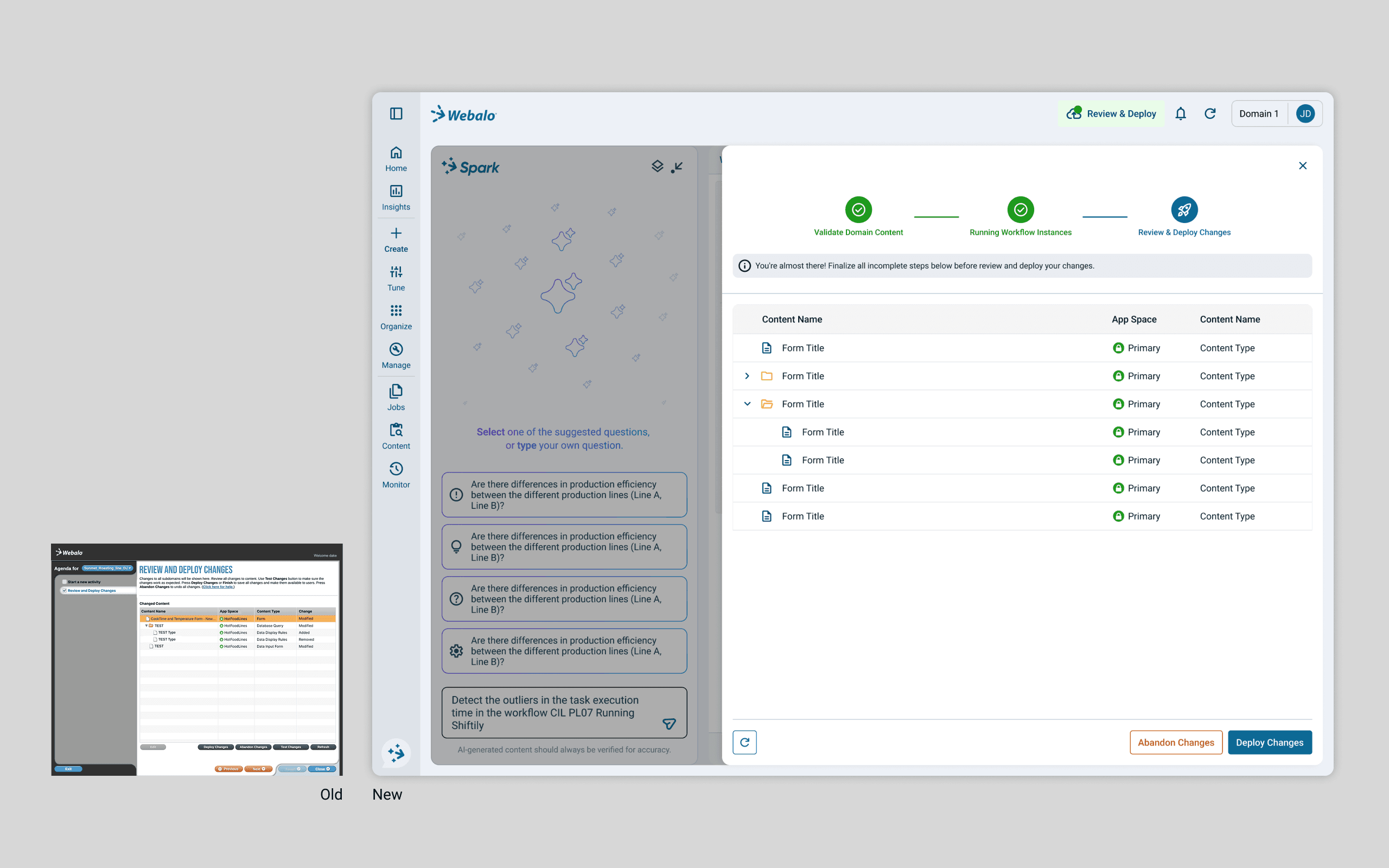Select the Review & Deploy Changes step
Screen dimensions: 1389x868
click(1183, 210)
